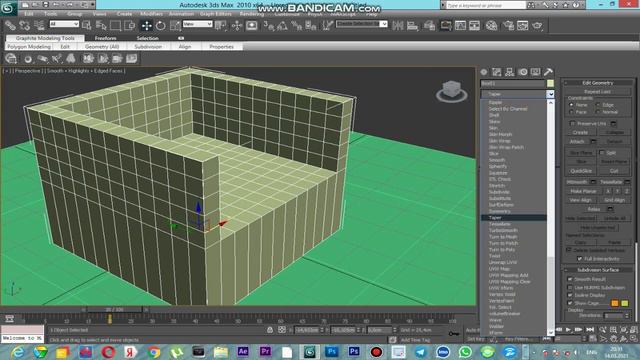Screen dimensions: 640x360
Task: Toggle Isoline Display checkbox
Action: point(570,295)
